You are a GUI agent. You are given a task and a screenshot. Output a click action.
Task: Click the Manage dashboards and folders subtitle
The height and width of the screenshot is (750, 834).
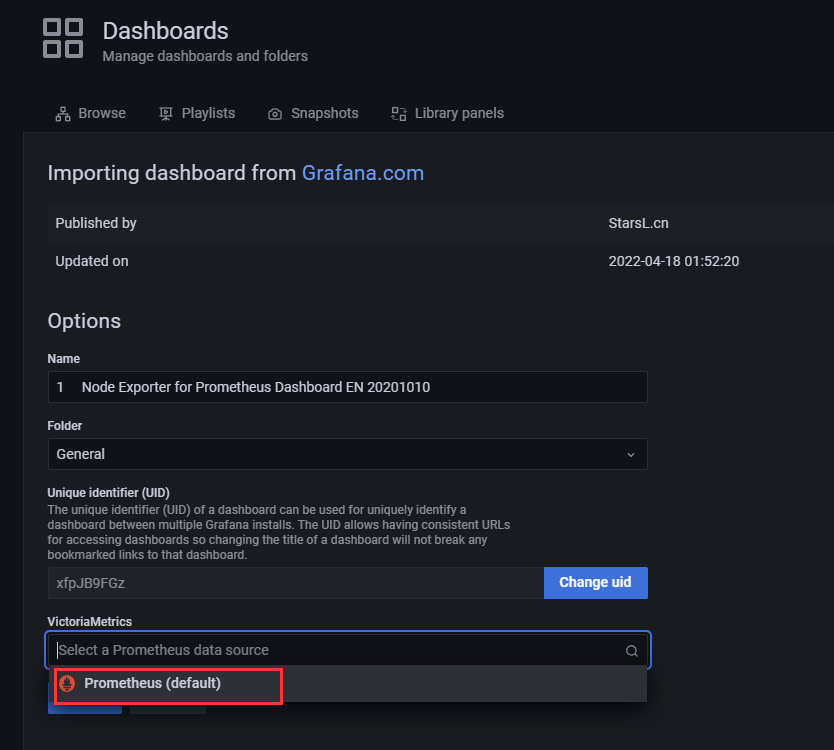pyautogui.click(x=205, y=56)
